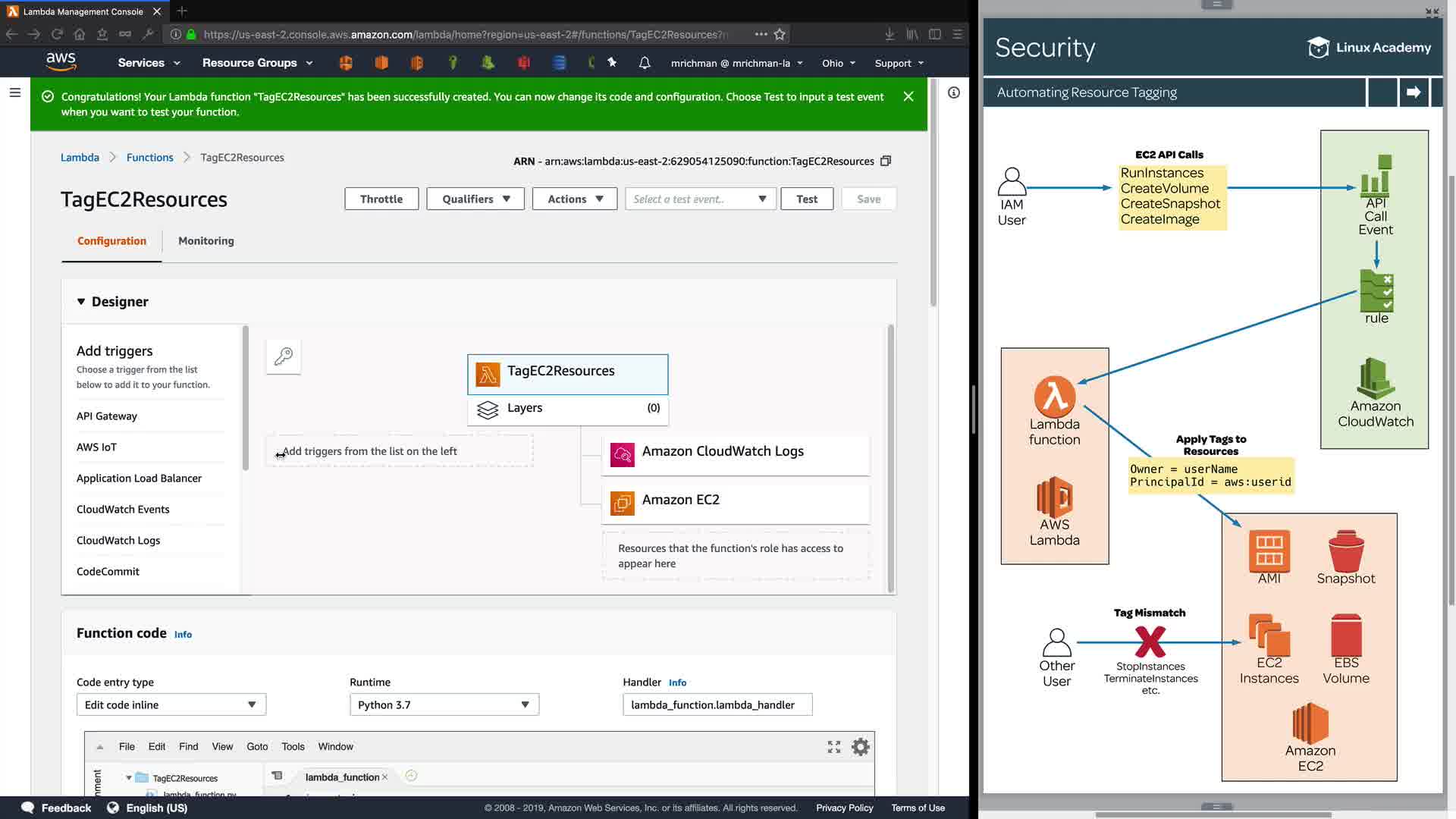The height and width of the screenshot is (819, 1456).
Task: Open the Runtime Python 3.7 dropdown
Action: click(x=444, y=704)
